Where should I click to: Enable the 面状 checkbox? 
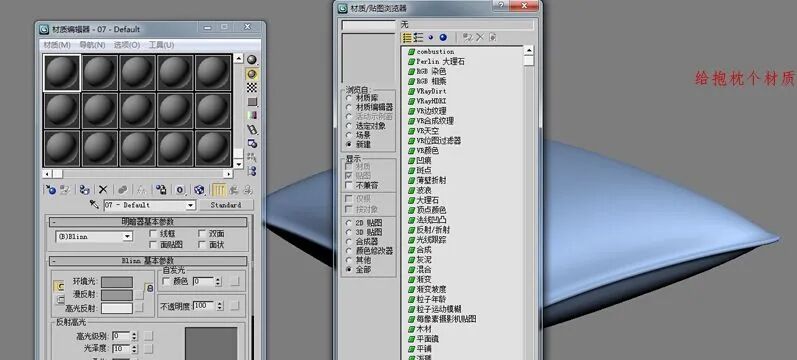pos(202,245)
